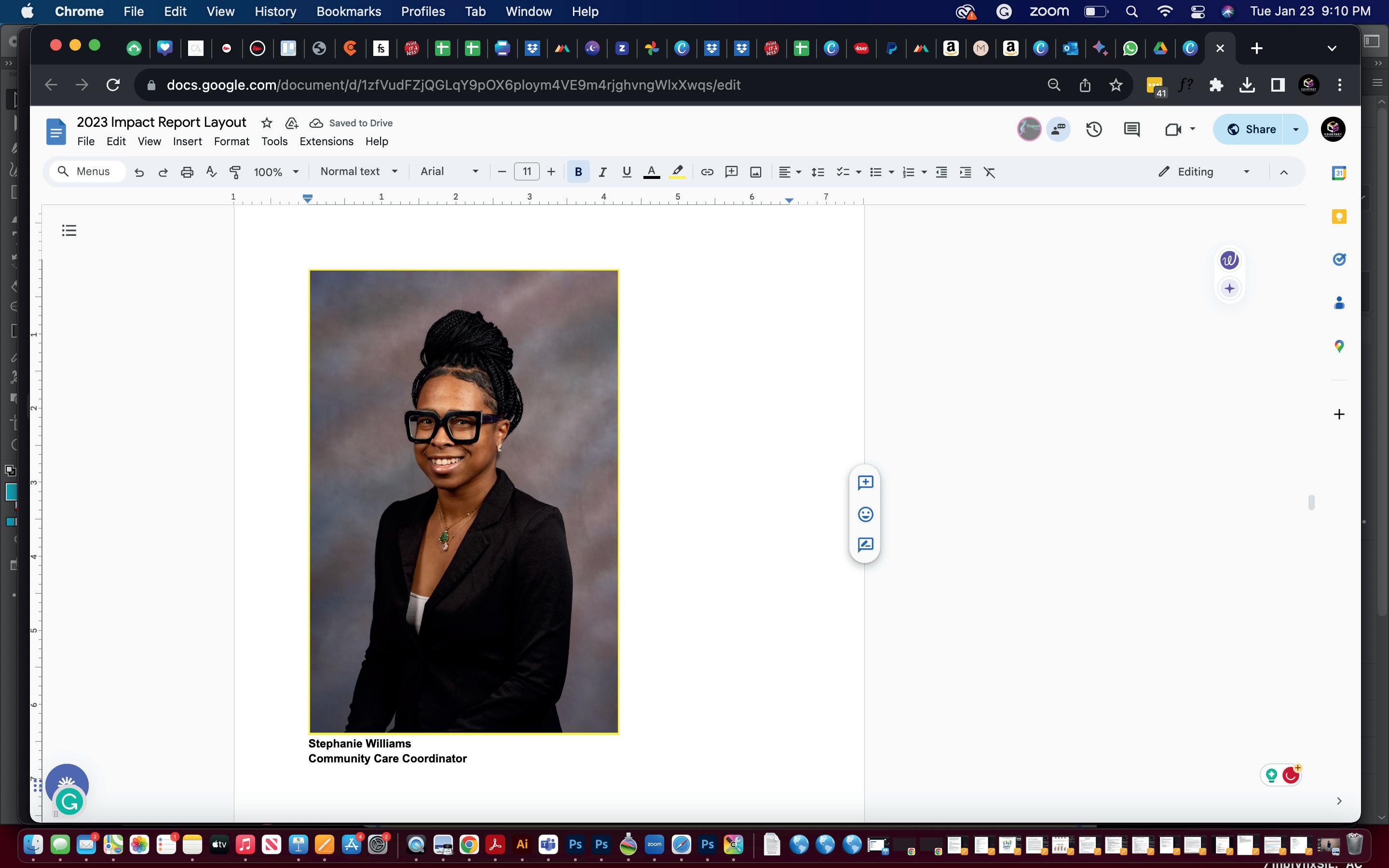This screenshot has height=868, width=1389.
Task: Open version history clock icon
Action: pyautogui.click(x=1093, y=129)
